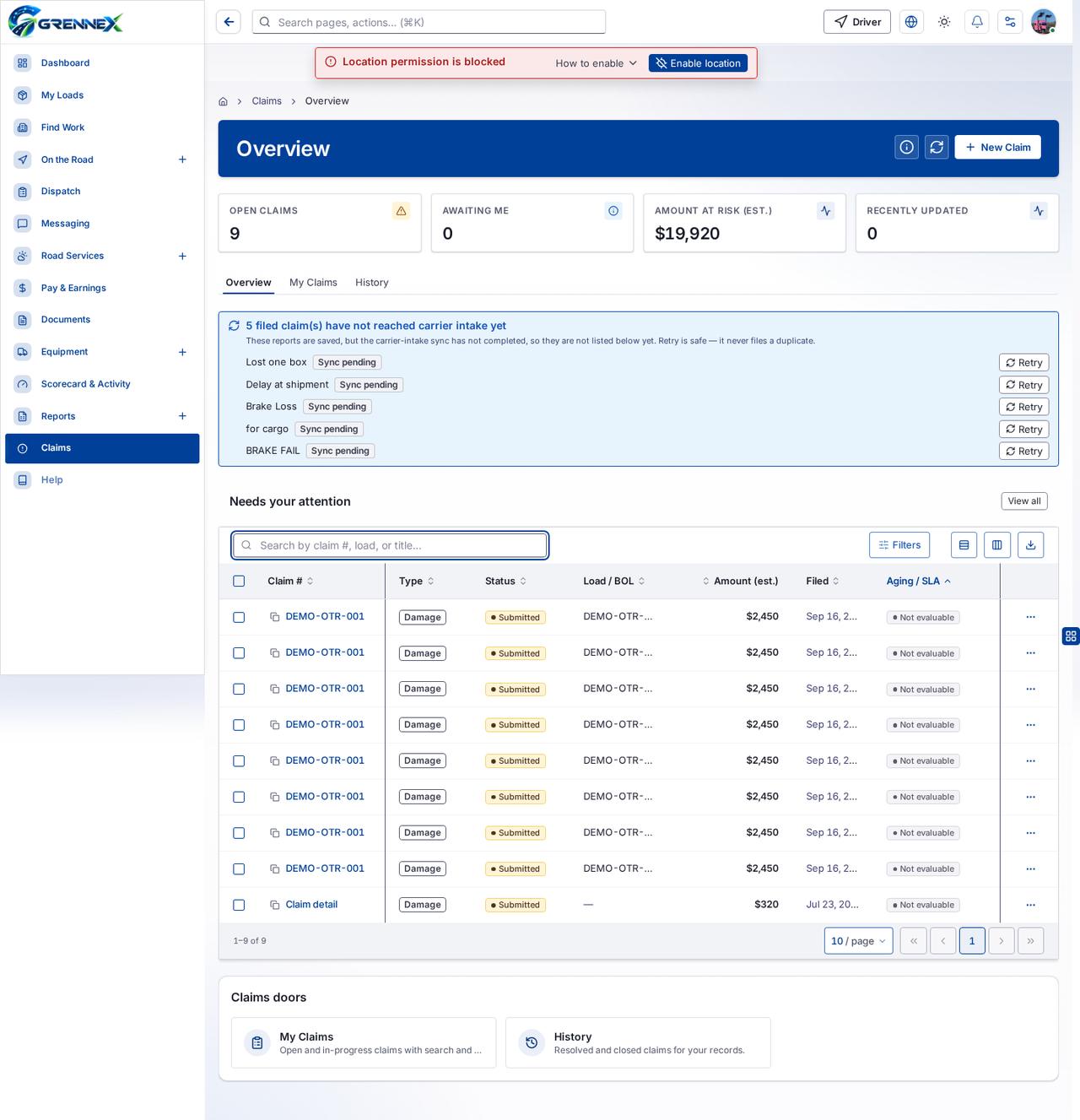This screenshot has width=1080, height=1120.
Task: Expand the Equipment sidebar section
Action: pos(182,352)
